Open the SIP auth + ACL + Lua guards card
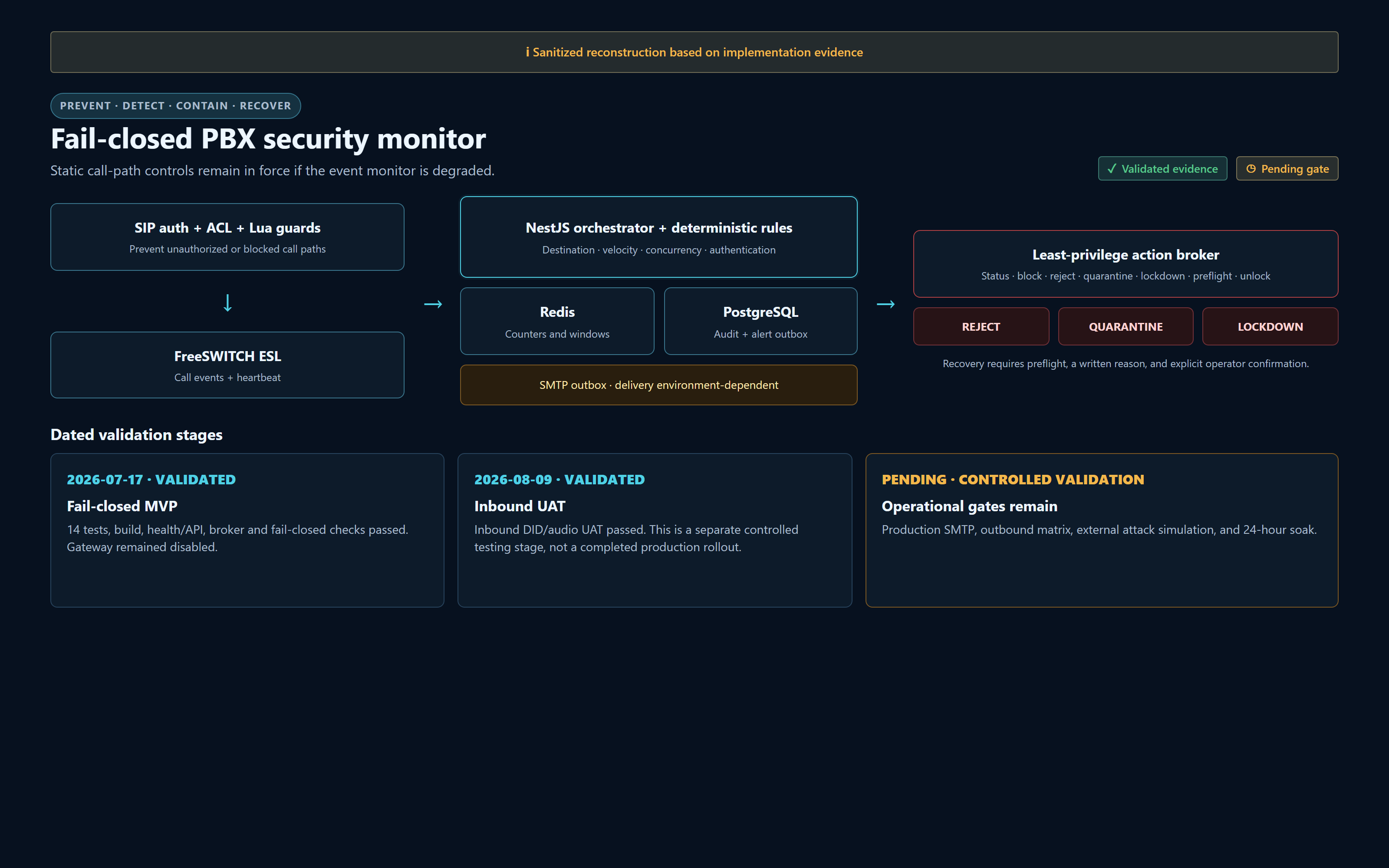The image size is (1389, 868). tap(227, 237)
